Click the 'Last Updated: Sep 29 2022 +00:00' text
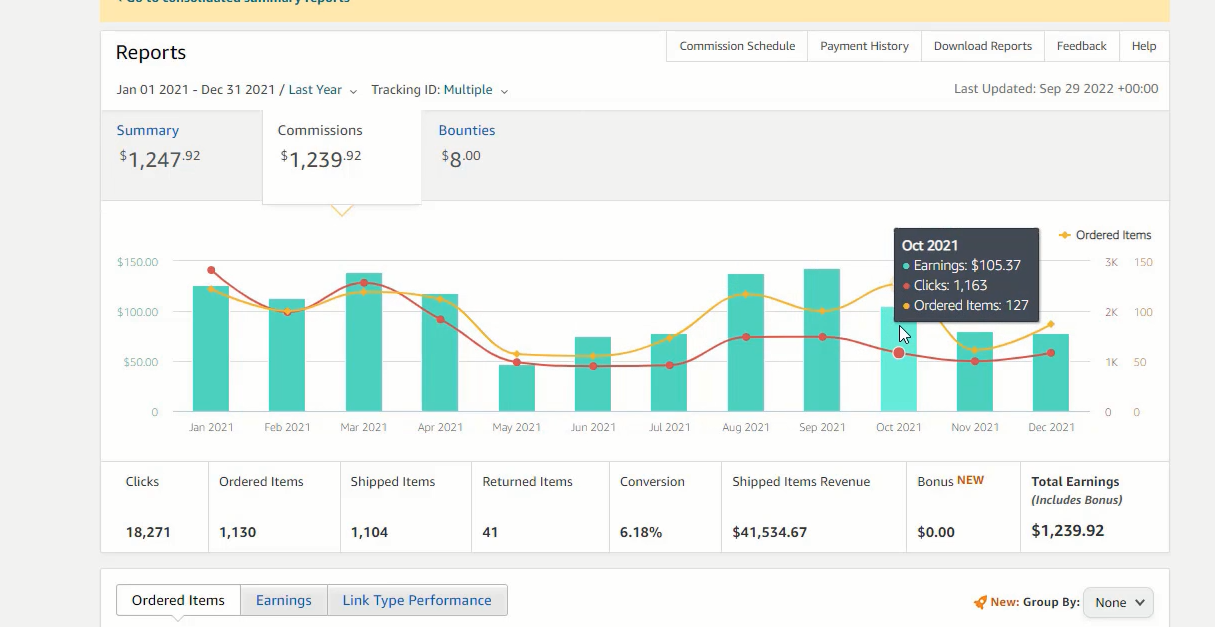The width and height of the screenshot is (1215, 627). coord(1056,89)
